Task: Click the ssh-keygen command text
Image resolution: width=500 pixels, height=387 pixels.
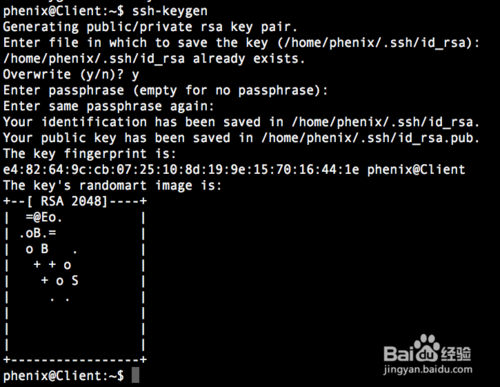Action: tap(170, 11)
